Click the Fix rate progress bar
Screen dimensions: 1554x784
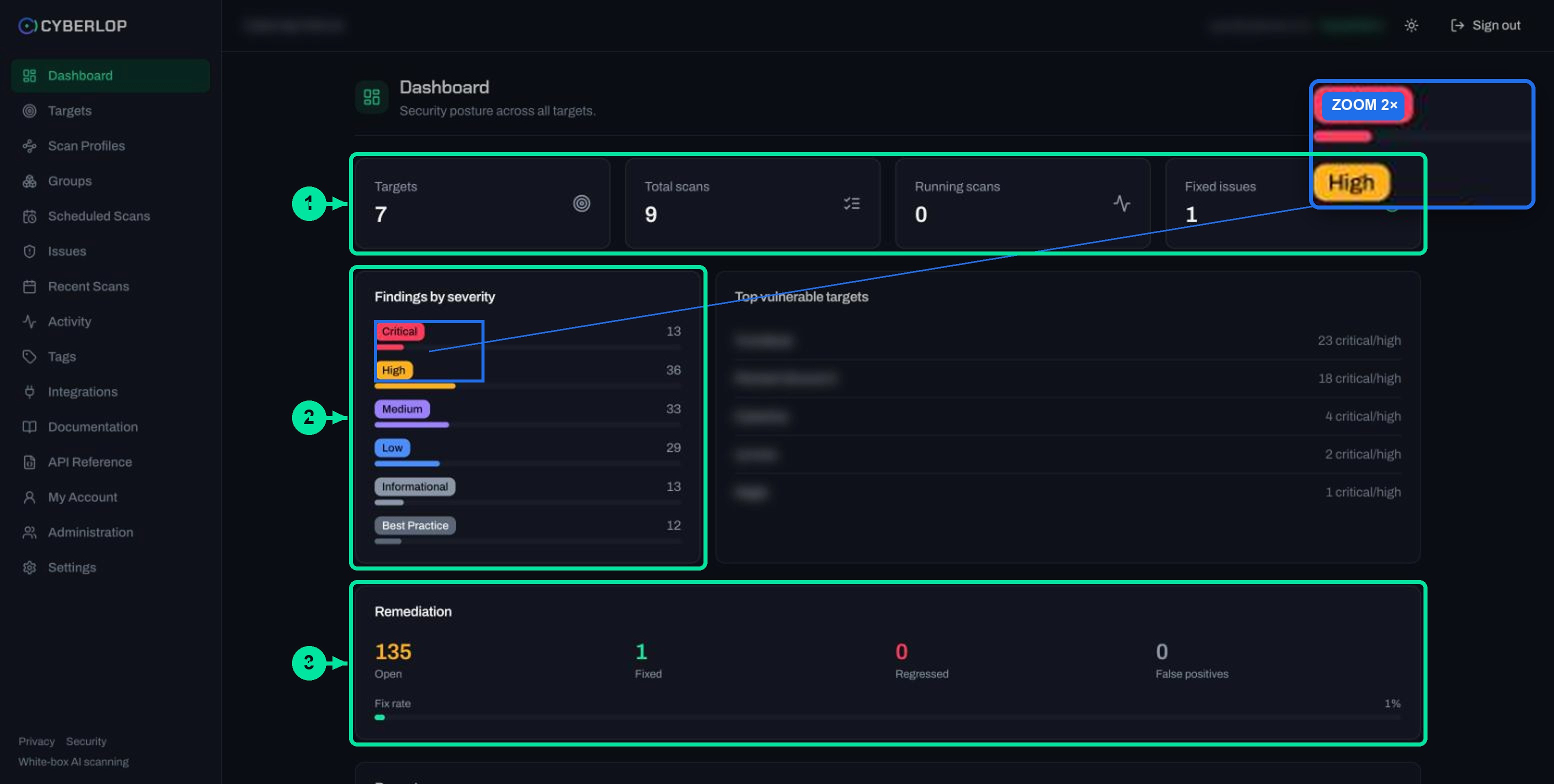click(x=887, y=717)
